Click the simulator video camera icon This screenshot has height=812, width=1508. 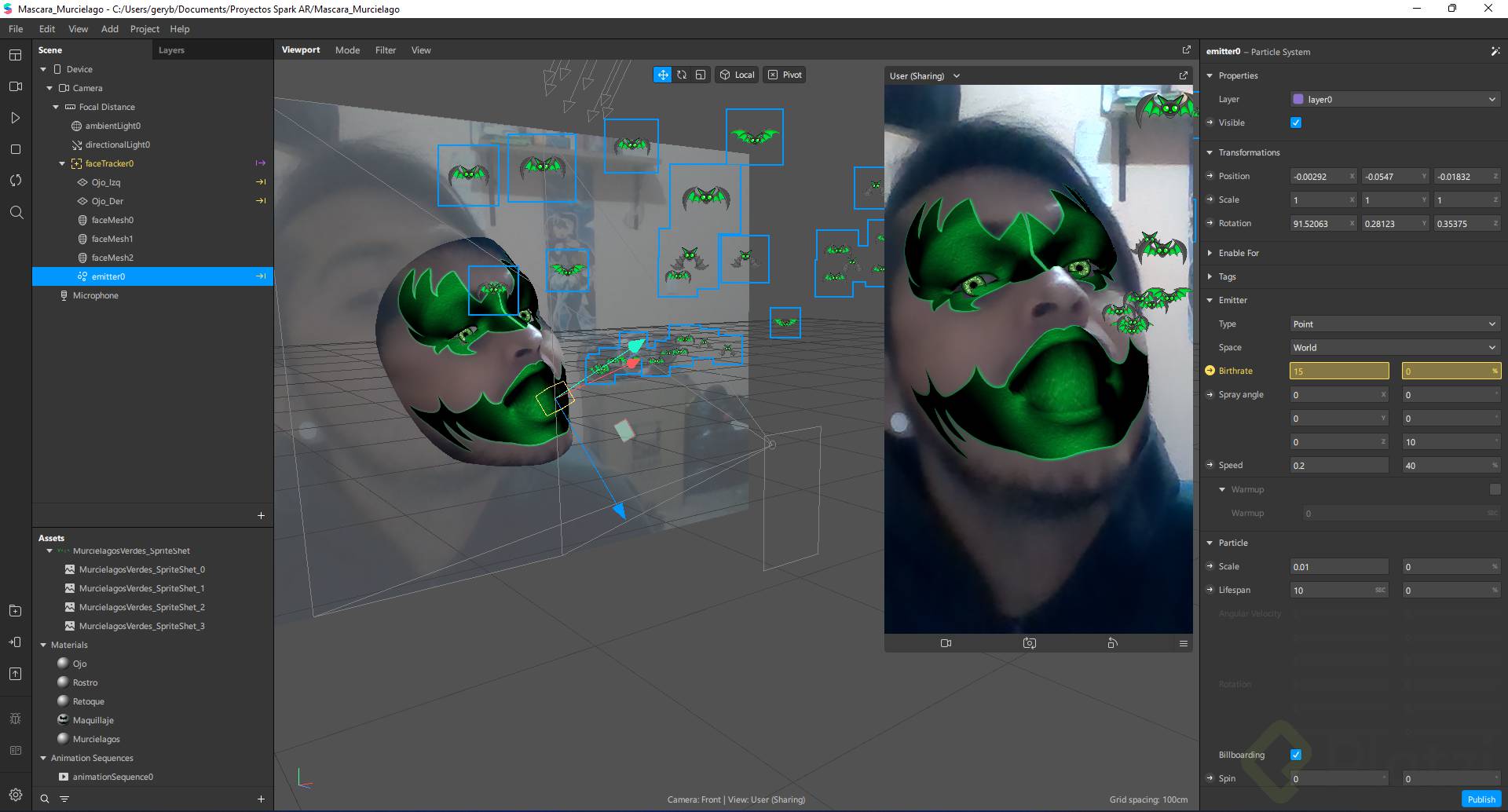coord(946,643)
